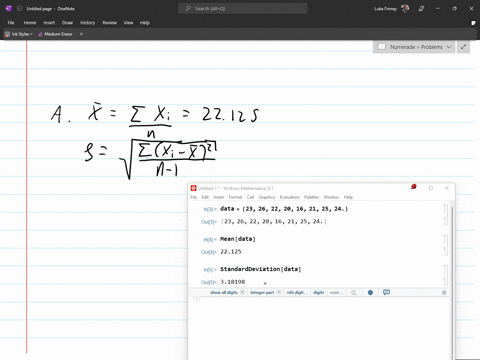The width and height of the screenshot is (480, 360).
Task: Open Mathematica Format menu
Action: tap(235, 197)
